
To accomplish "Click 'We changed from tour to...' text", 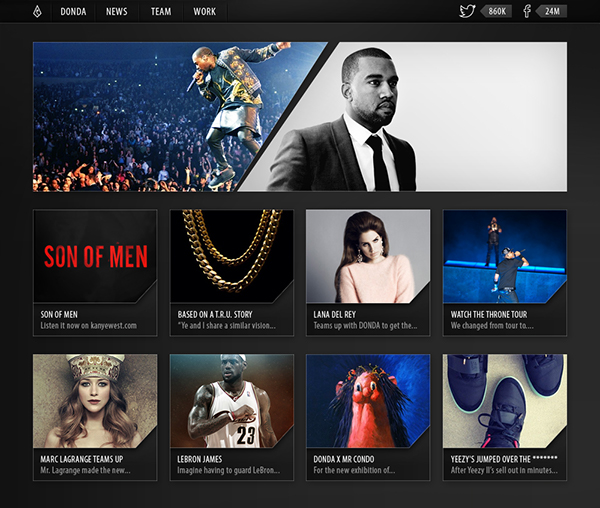I will tap(492, 326).
